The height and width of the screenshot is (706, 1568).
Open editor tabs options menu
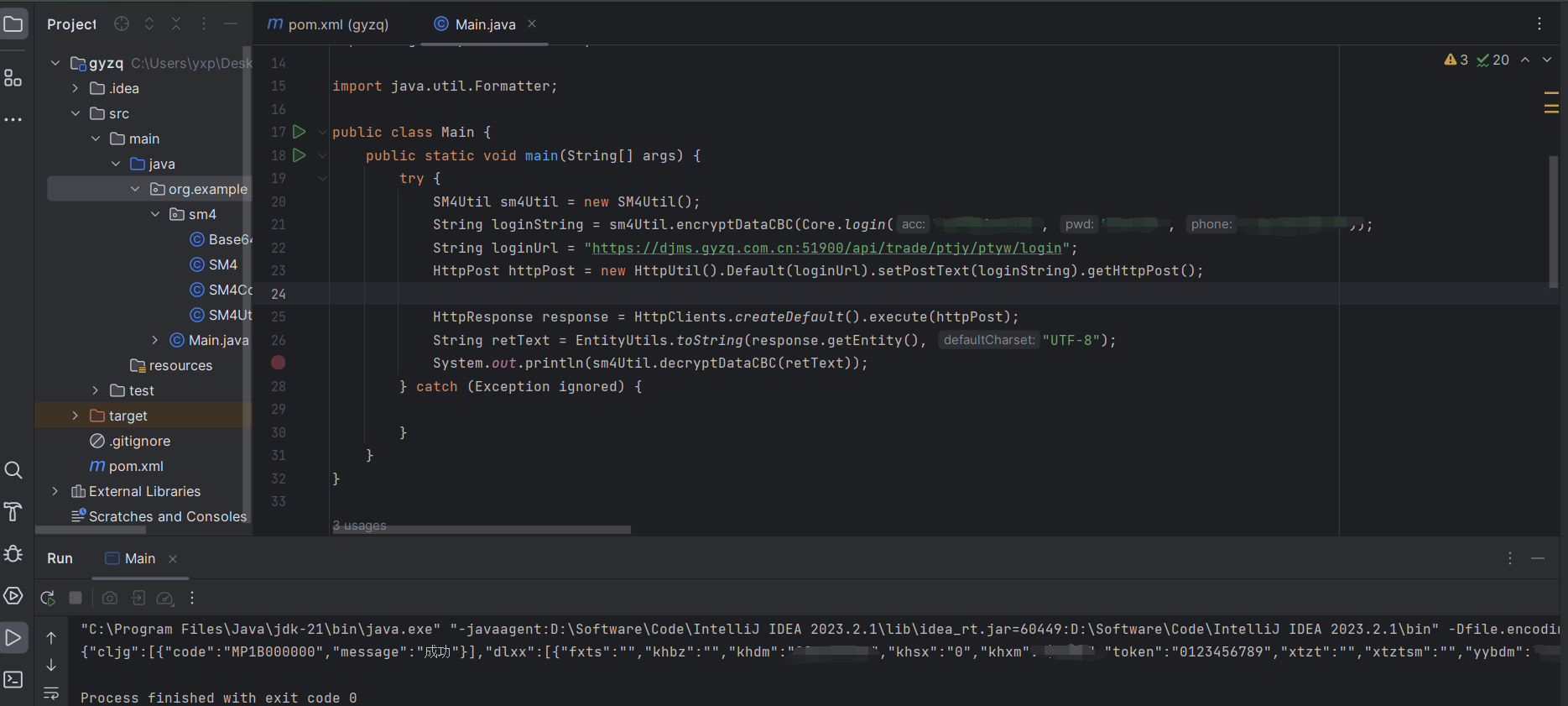pyautogui.click(x=1539, y=24)
